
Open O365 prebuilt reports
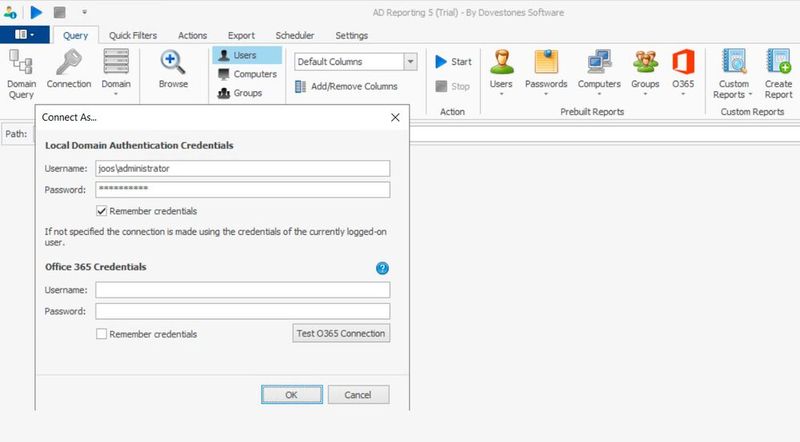(x=683, y=71)
